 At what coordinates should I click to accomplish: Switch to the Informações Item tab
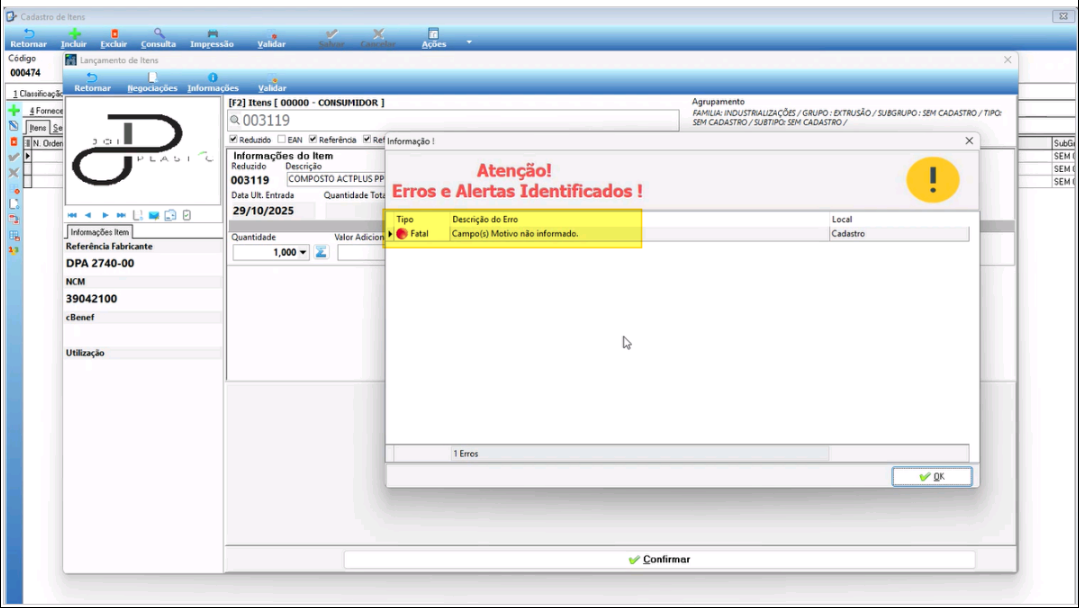(100, 232)
